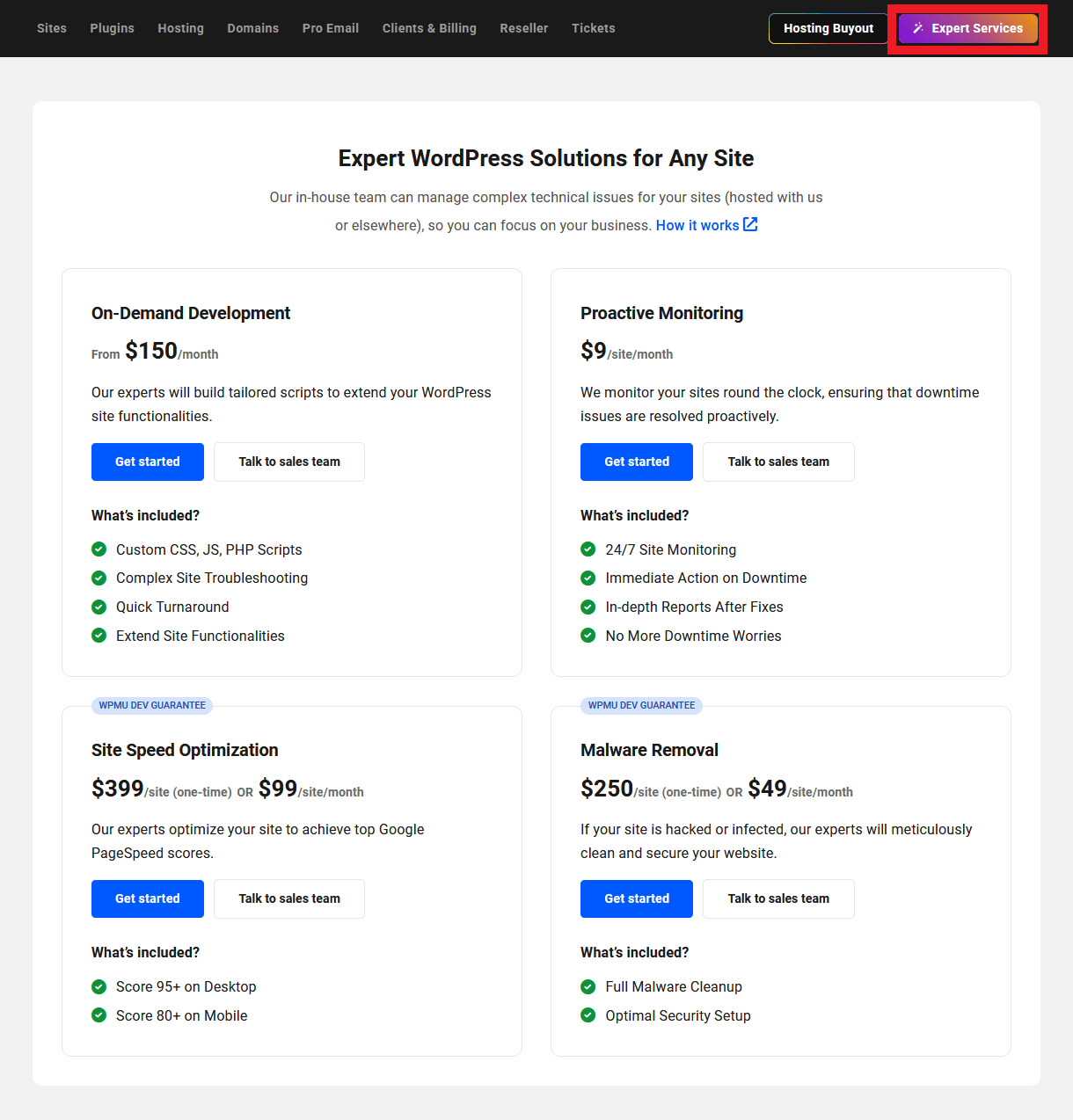Screen dimensions: 1073x1120
Task: Click the Expert WordPress Solutions for Any Site heading
Action: 546,158
